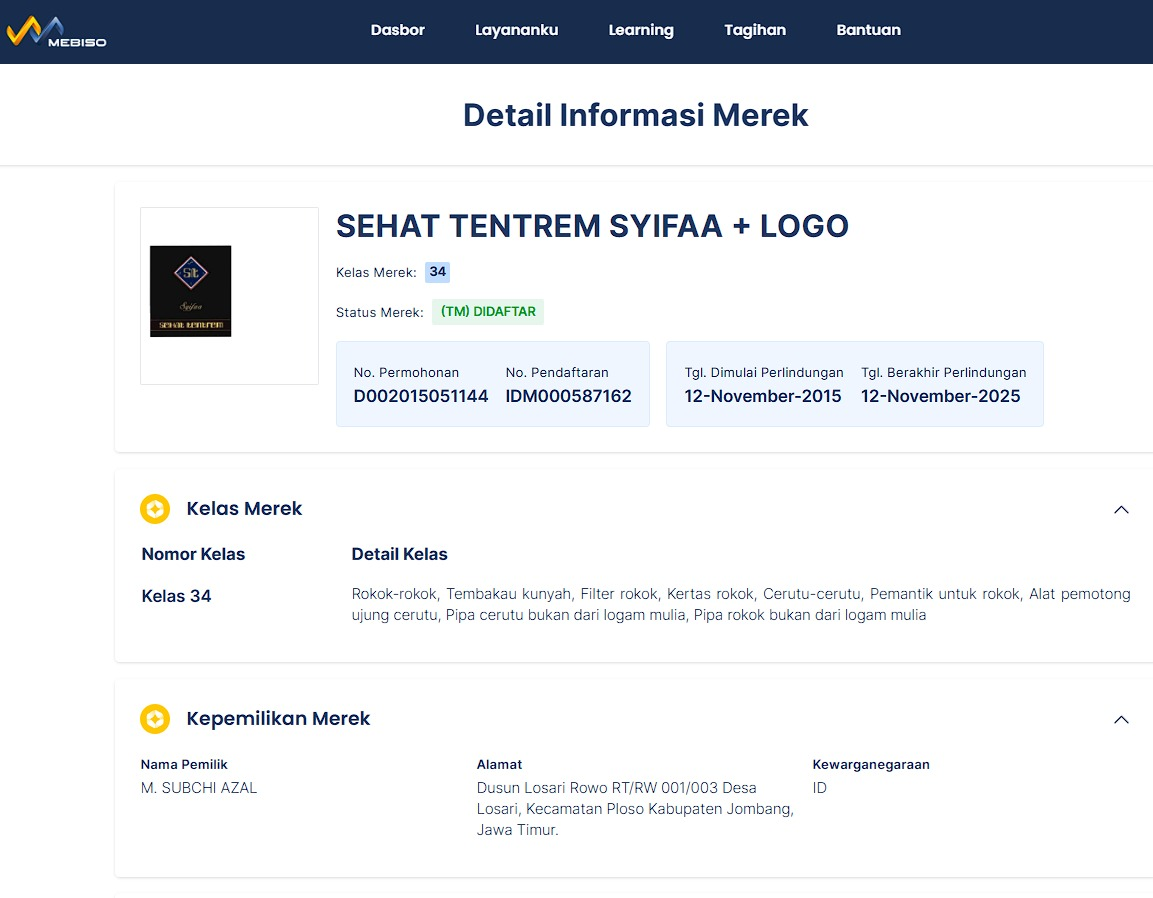Click the No. Permohonan label

tap(406, 373)
